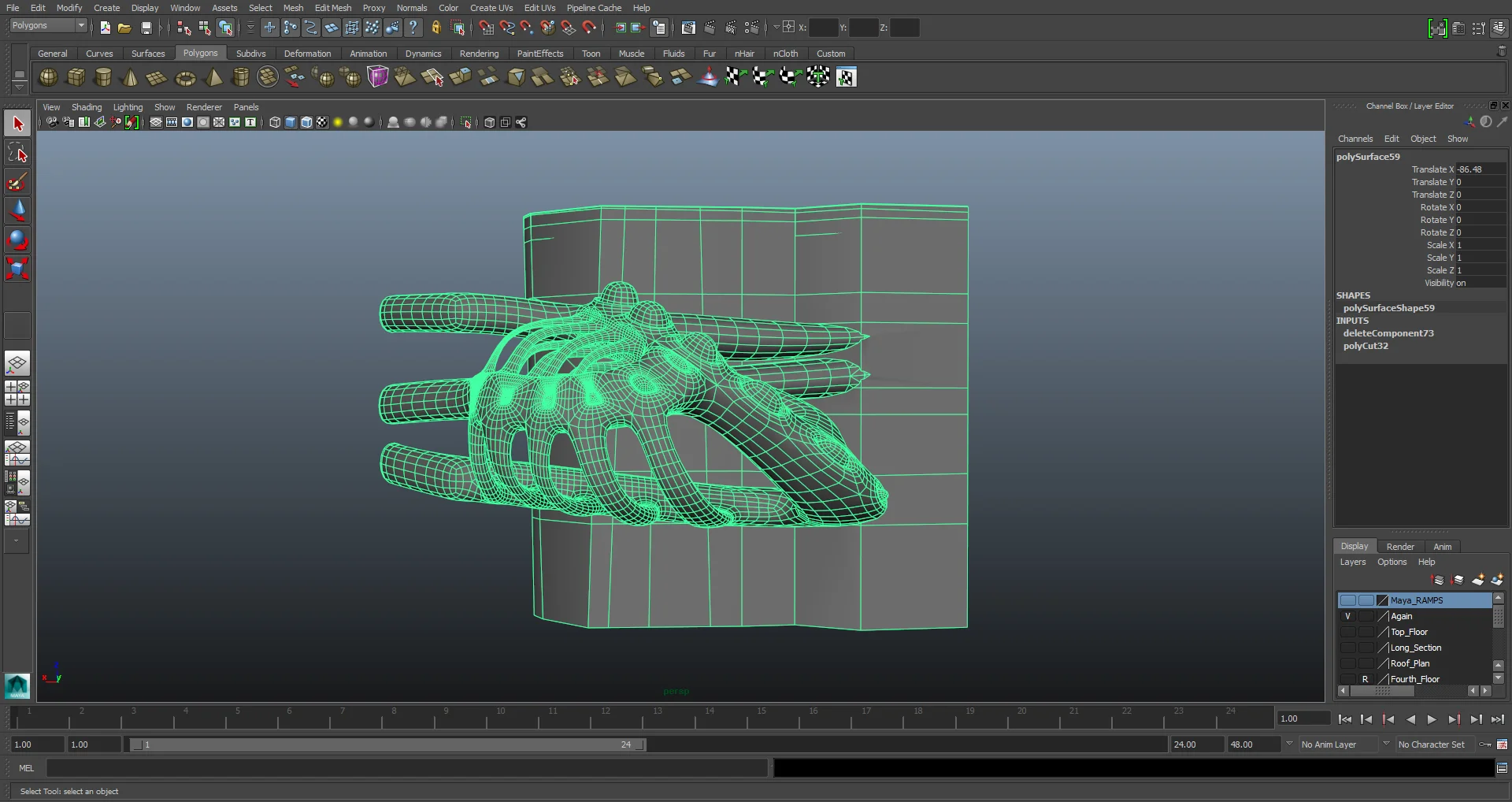Open the Create UVs menu
The height and width of the screenshot is (802, 1512).
click(x=491, y=8)
